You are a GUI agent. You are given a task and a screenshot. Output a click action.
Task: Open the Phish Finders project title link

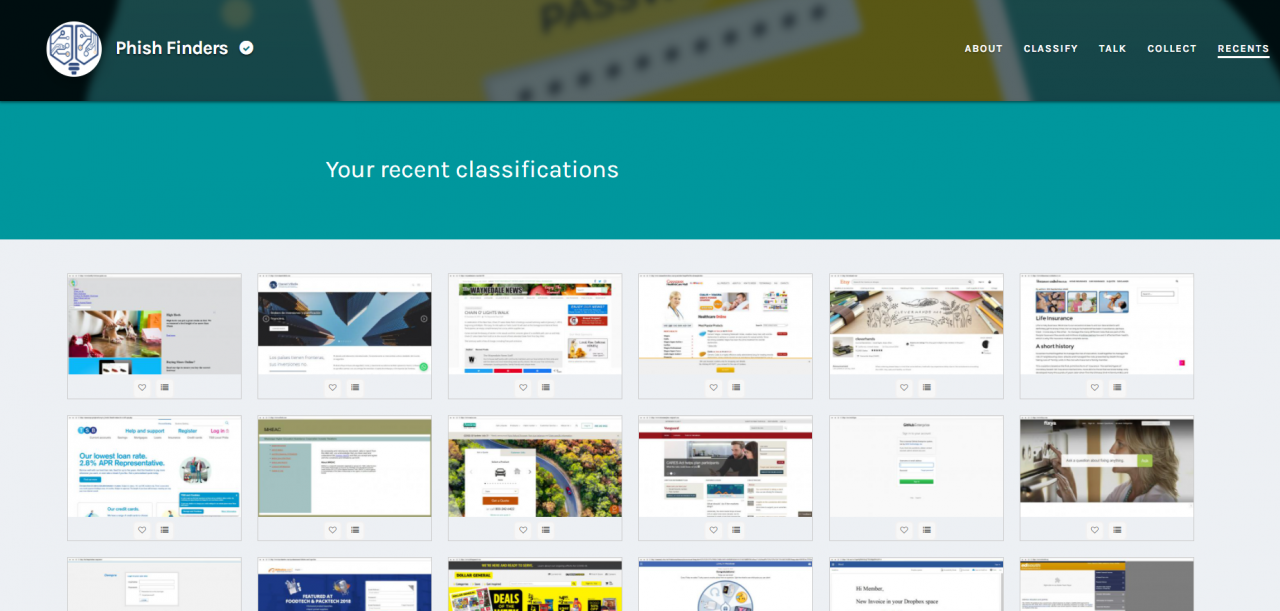(172, 48)
